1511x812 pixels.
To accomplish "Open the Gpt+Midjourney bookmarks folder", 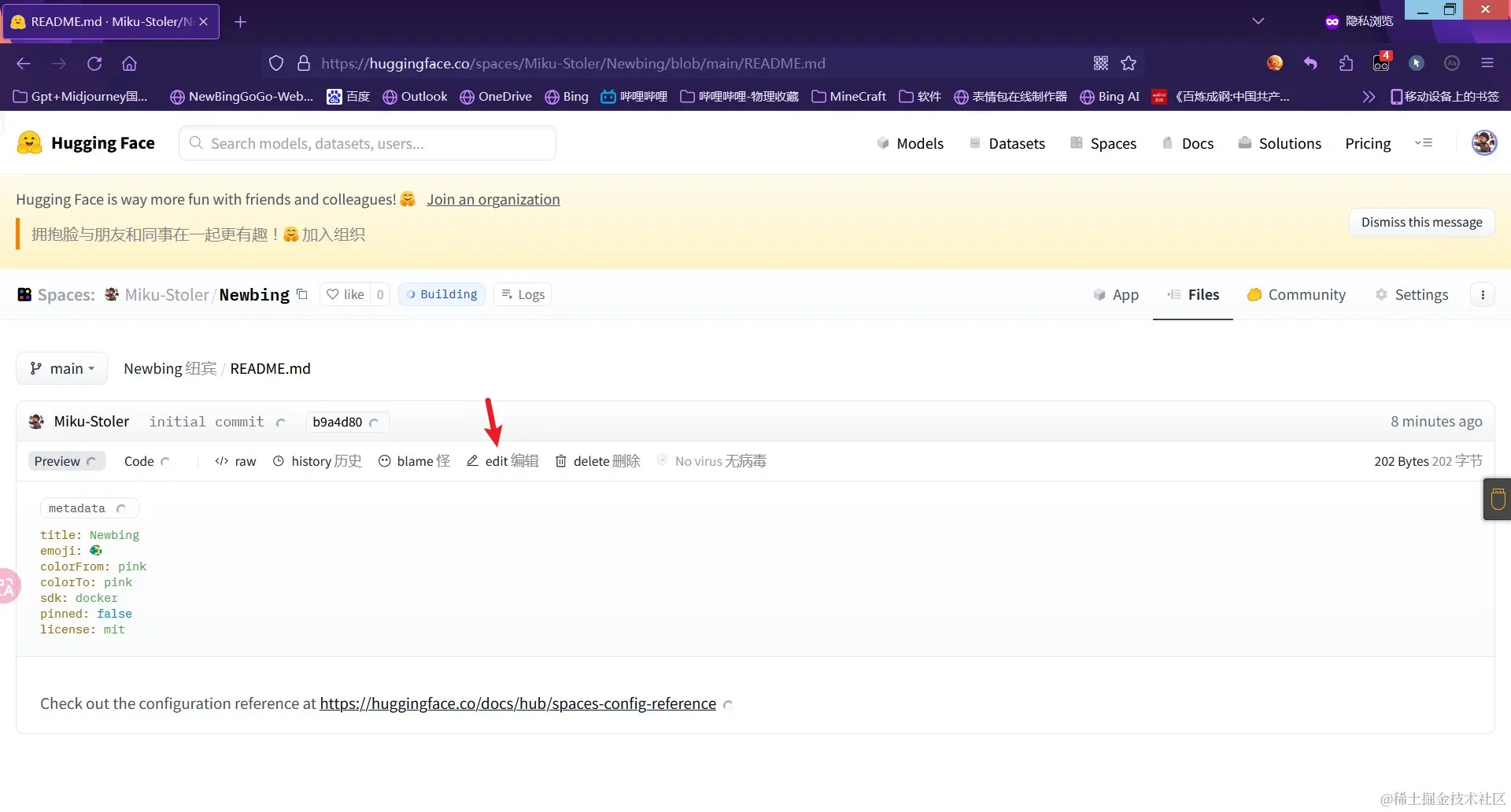I will tap(80, 97).
